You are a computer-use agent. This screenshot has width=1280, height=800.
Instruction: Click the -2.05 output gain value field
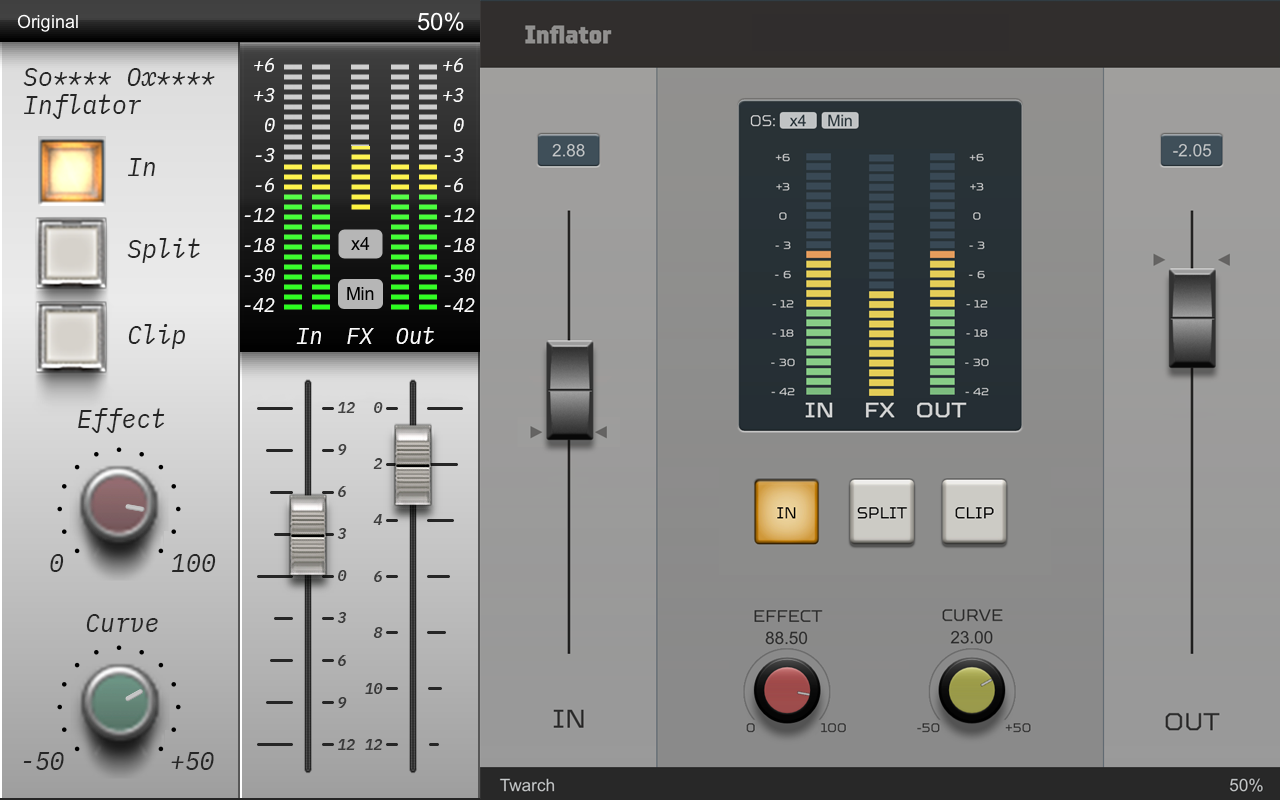1191,150
